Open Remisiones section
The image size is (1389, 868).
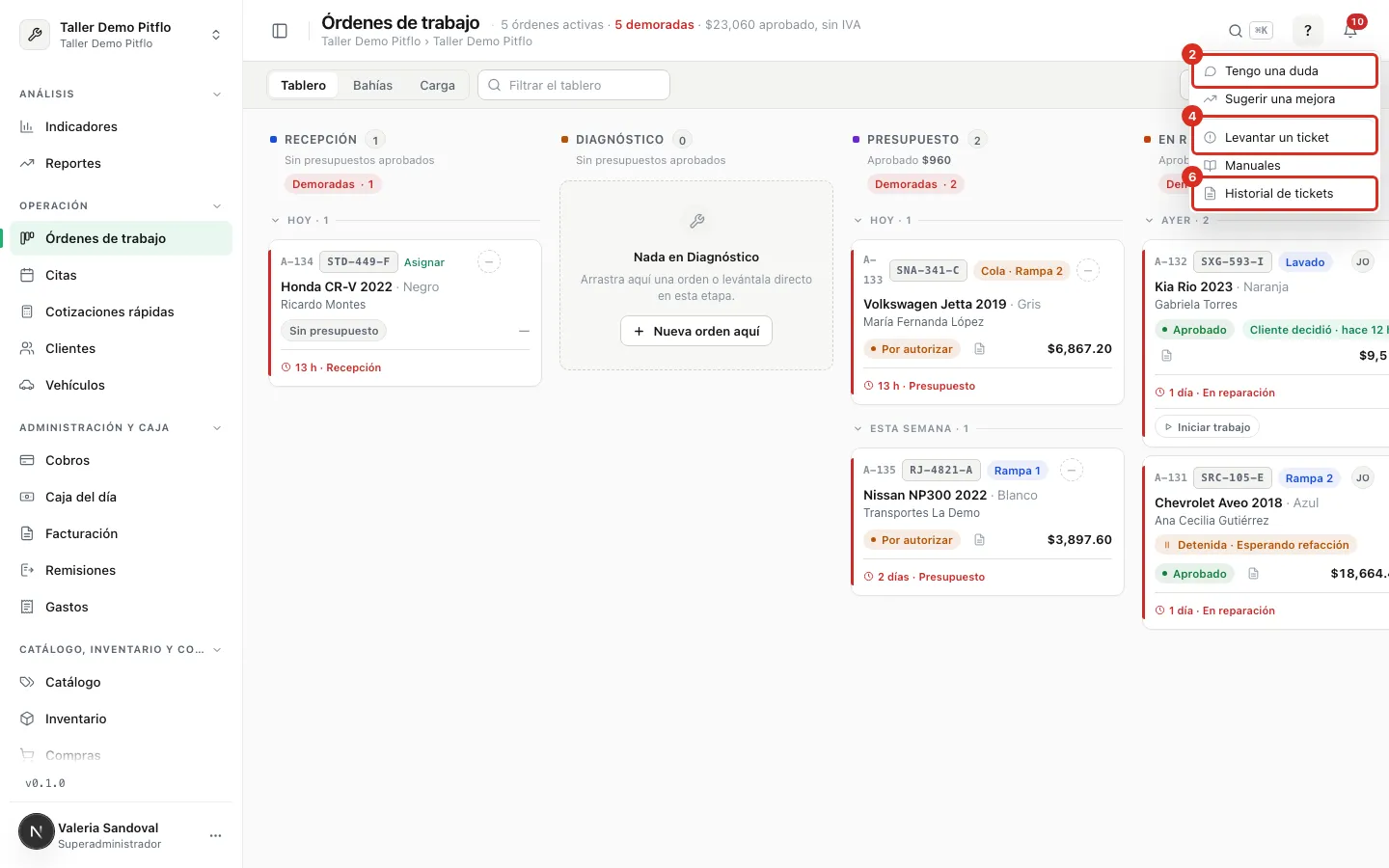pyautogui.click(x=121, y=570)
